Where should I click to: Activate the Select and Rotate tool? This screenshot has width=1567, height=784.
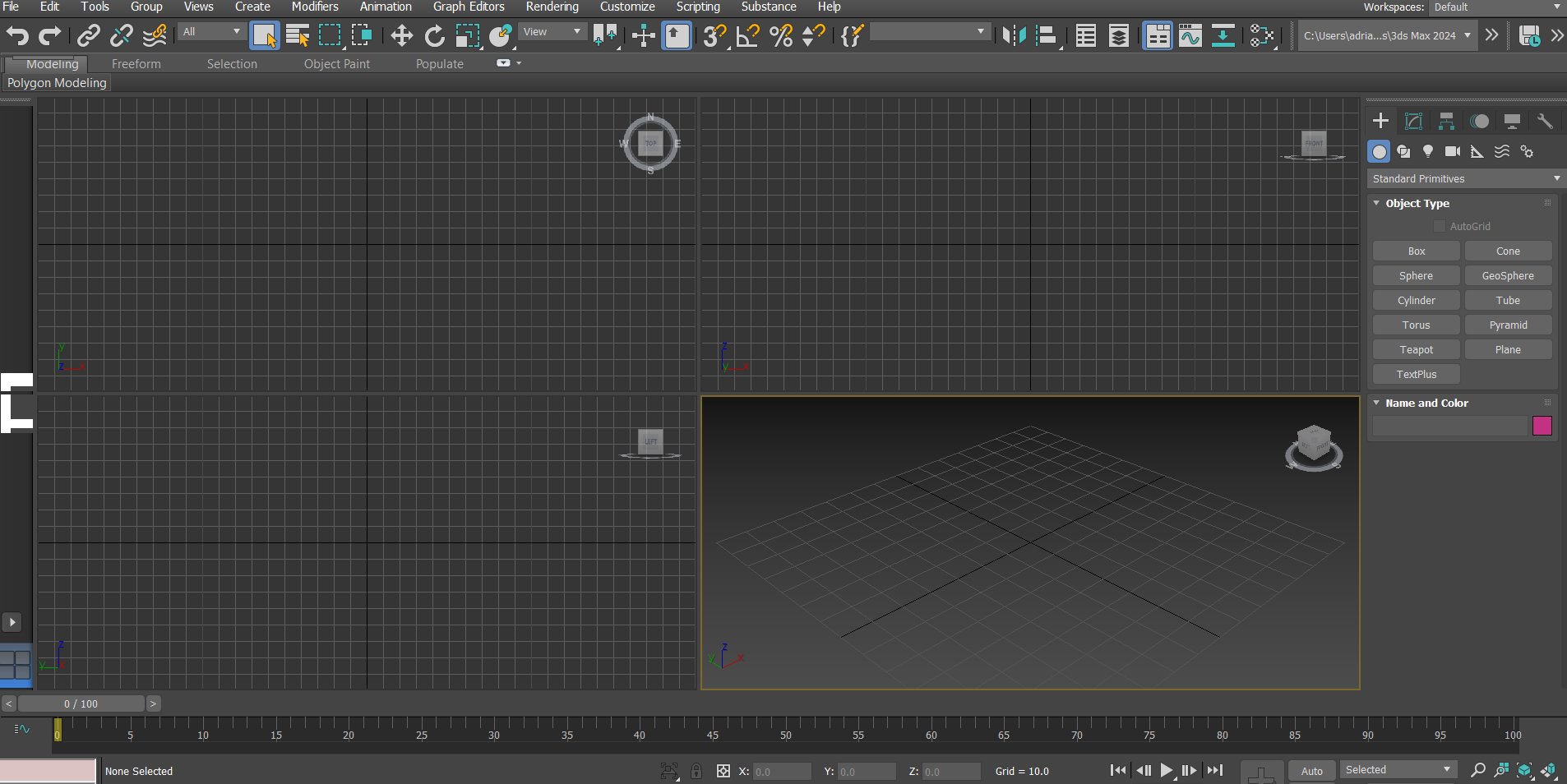434,35
